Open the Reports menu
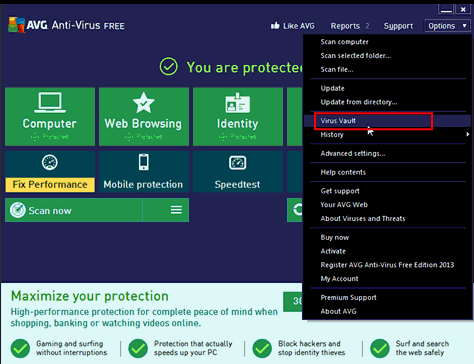The image size is (474, 364). [x=345, y=26]
